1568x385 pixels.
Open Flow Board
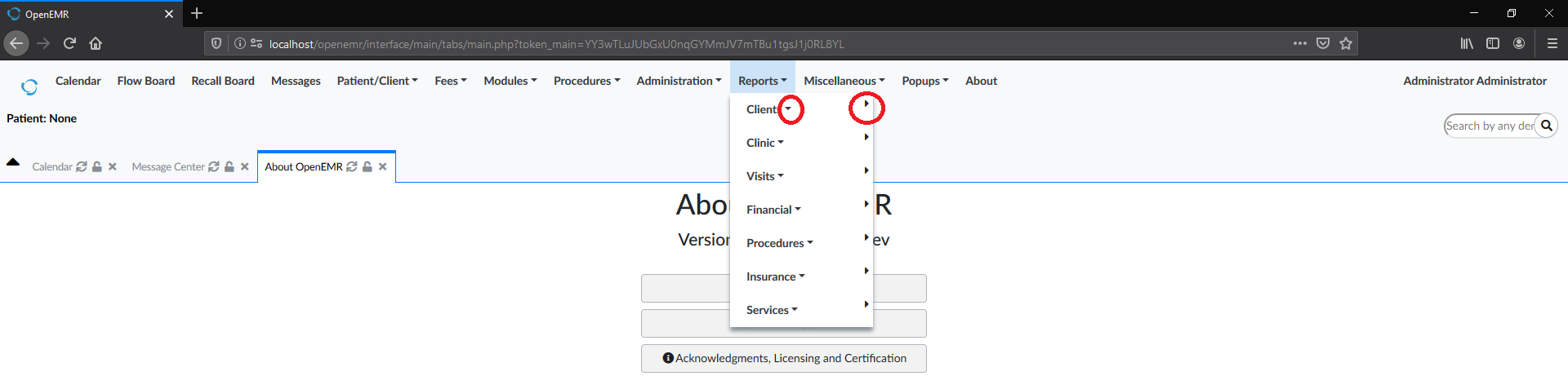(146, 81)
